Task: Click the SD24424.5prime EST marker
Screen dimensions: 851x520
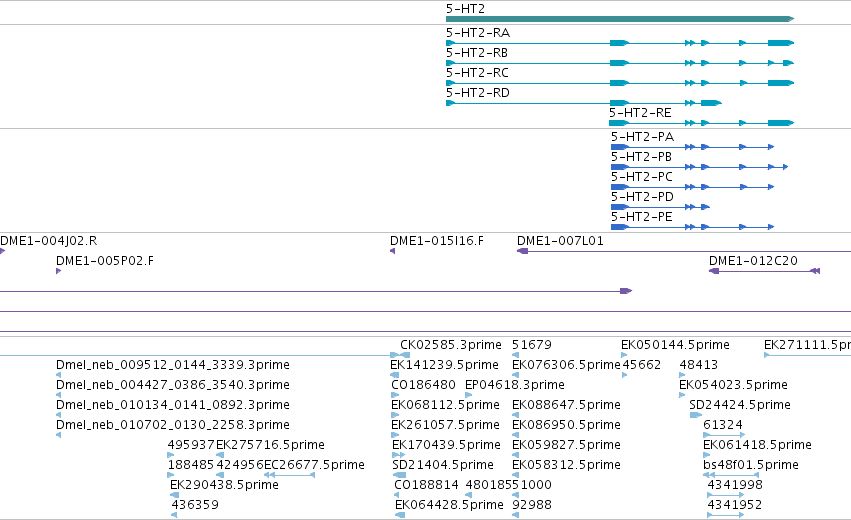Action: tap(695, 415)
